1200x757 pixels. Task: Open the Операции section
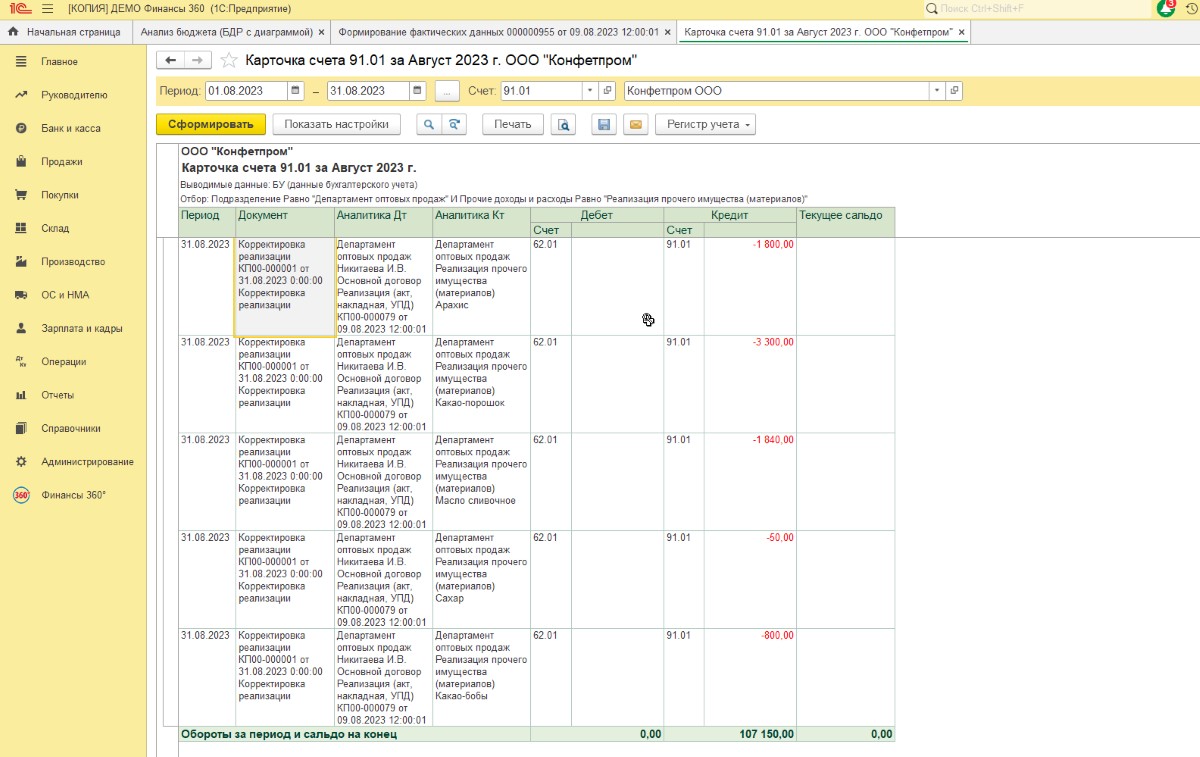coord(63,362)
